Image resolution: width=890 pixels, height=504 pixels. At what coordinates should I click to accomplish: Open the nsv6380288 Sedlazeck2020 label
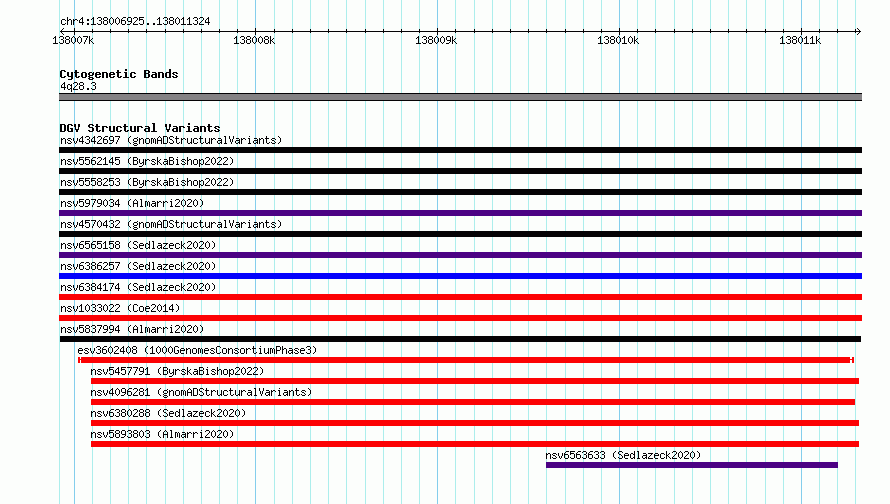coord(168,413)
